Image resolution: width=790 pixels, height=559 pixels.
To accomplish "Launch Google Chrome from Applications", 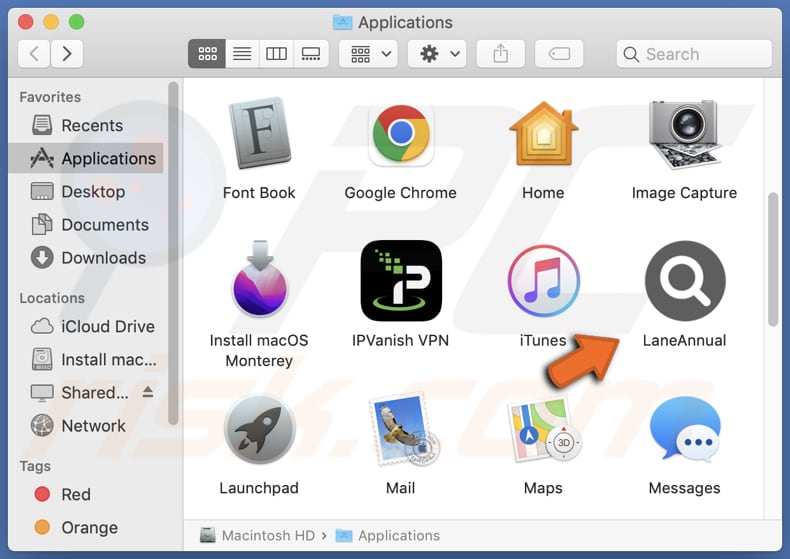I will click(x=401, y=134).
